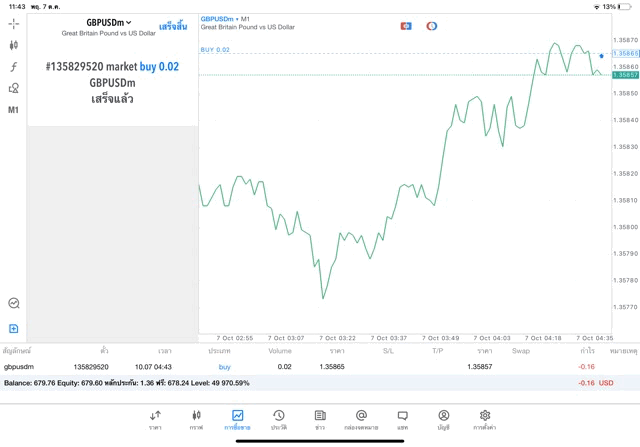Image resolution: width=640 pixels, height=447 pixels.
Task: Open the กราฟ chart tab
Action: click(x=196, y=420)
